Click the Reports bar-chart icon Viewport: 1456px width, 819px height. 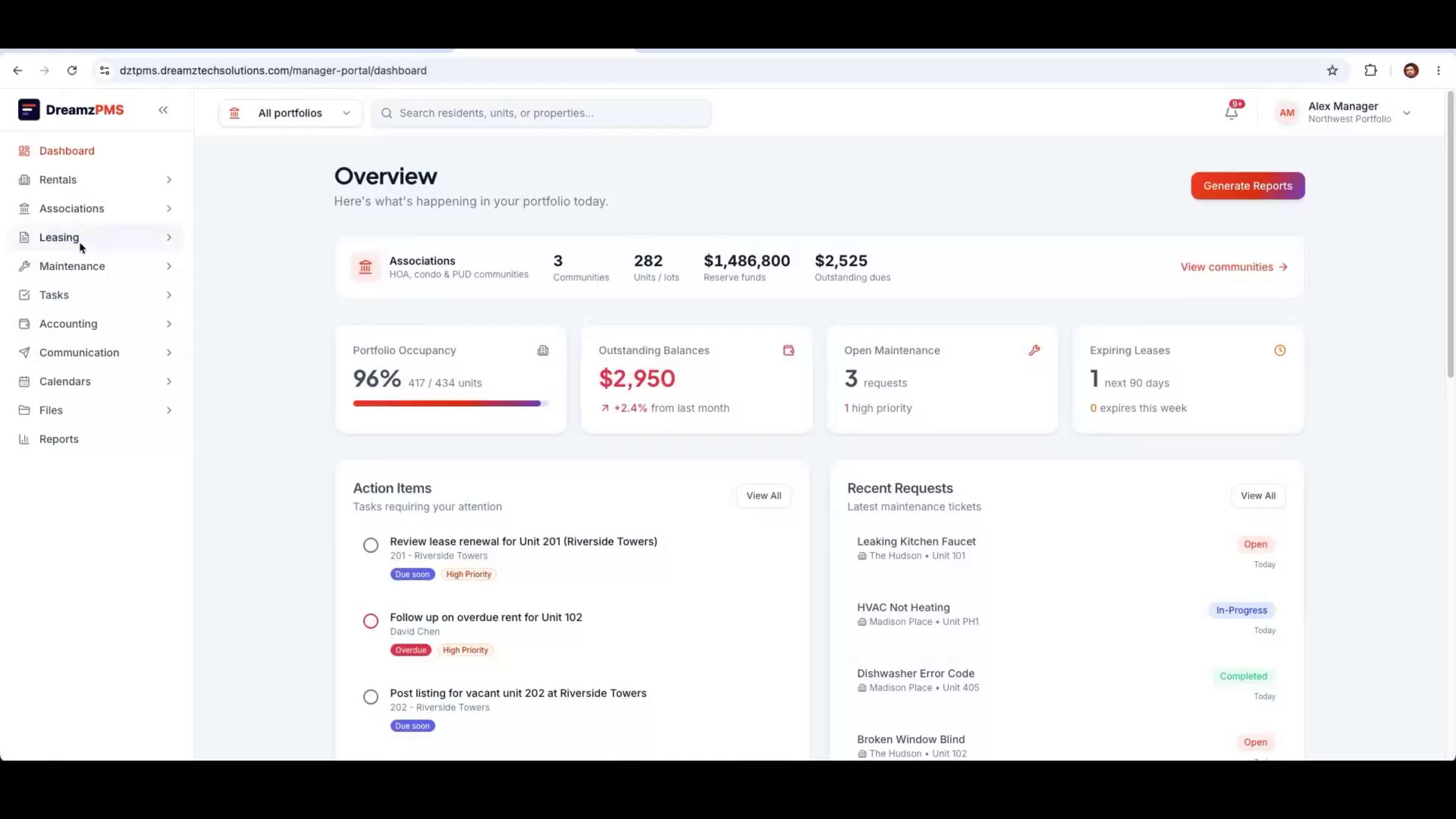coord(24,439)
